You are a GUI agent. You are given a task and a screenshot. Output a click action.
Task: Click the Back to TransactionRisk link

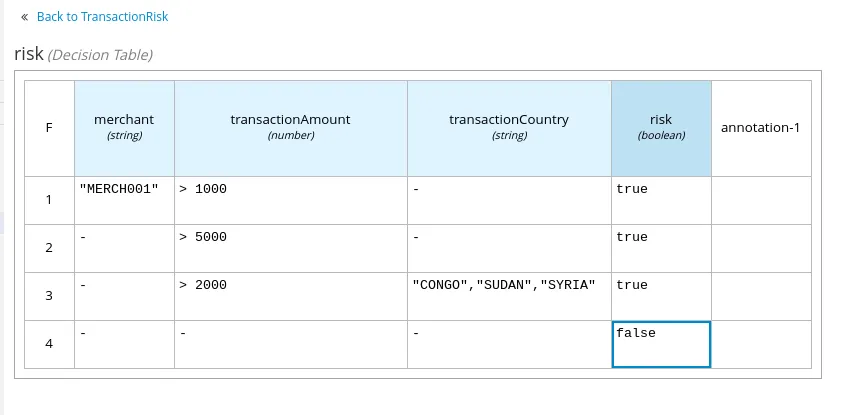[103, 17]
